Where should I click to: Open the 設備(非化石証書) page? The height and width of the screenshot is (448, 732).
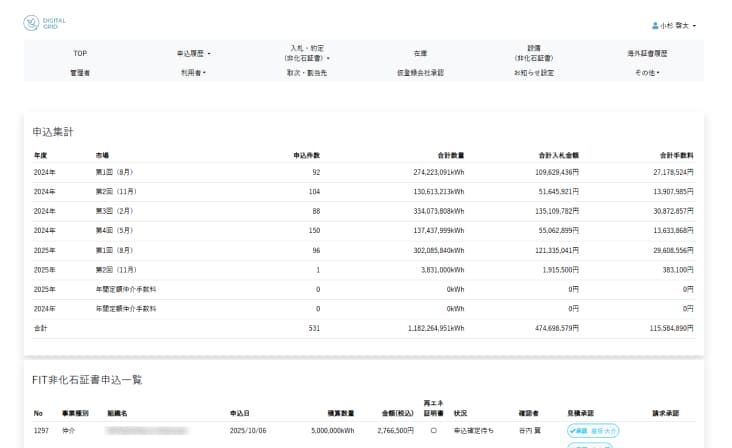(x=534, y=52)
